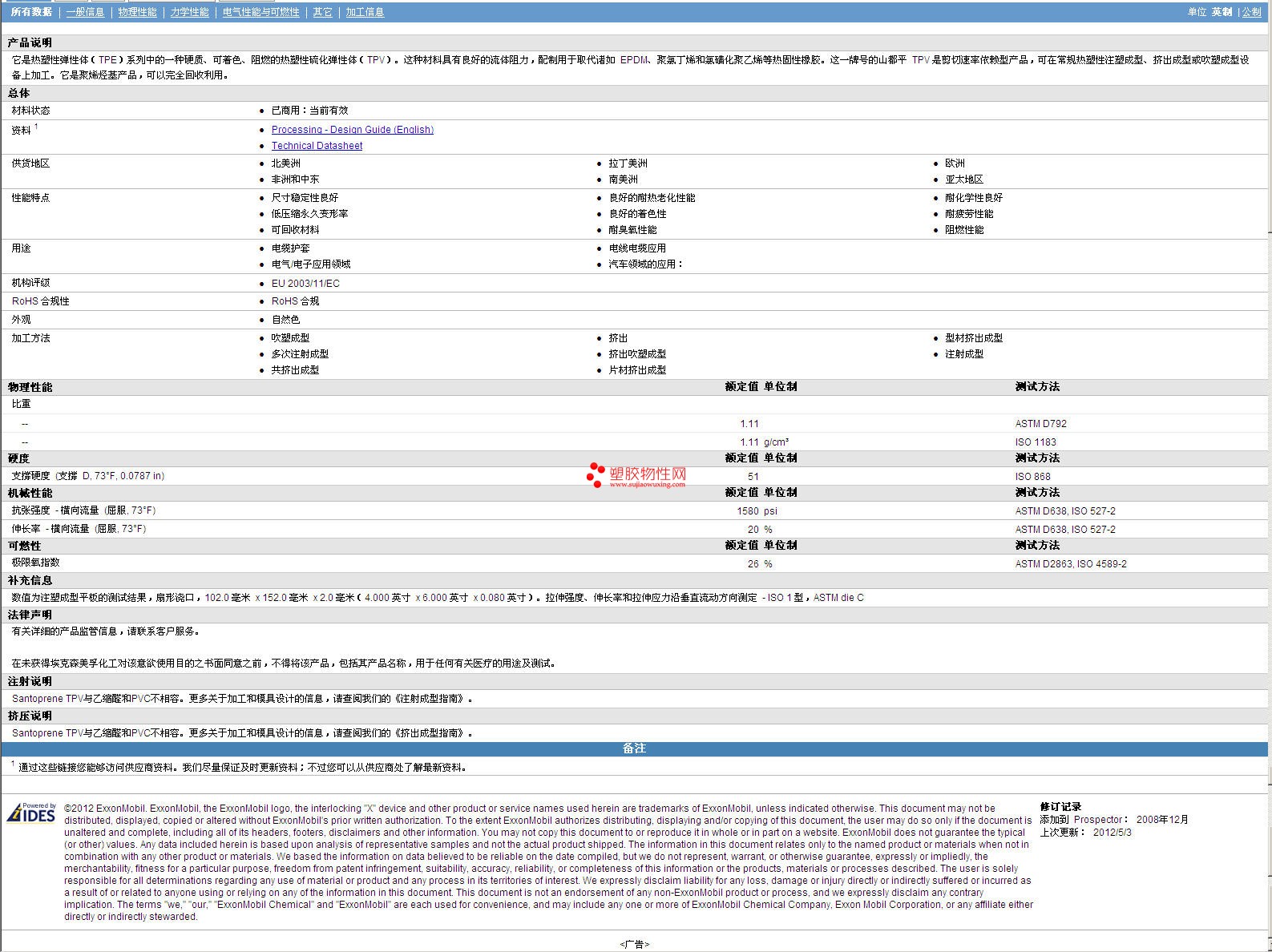Screen dimensions: 1272x952
Task: Open the 一般信息 tab
Action: point(85,12)
